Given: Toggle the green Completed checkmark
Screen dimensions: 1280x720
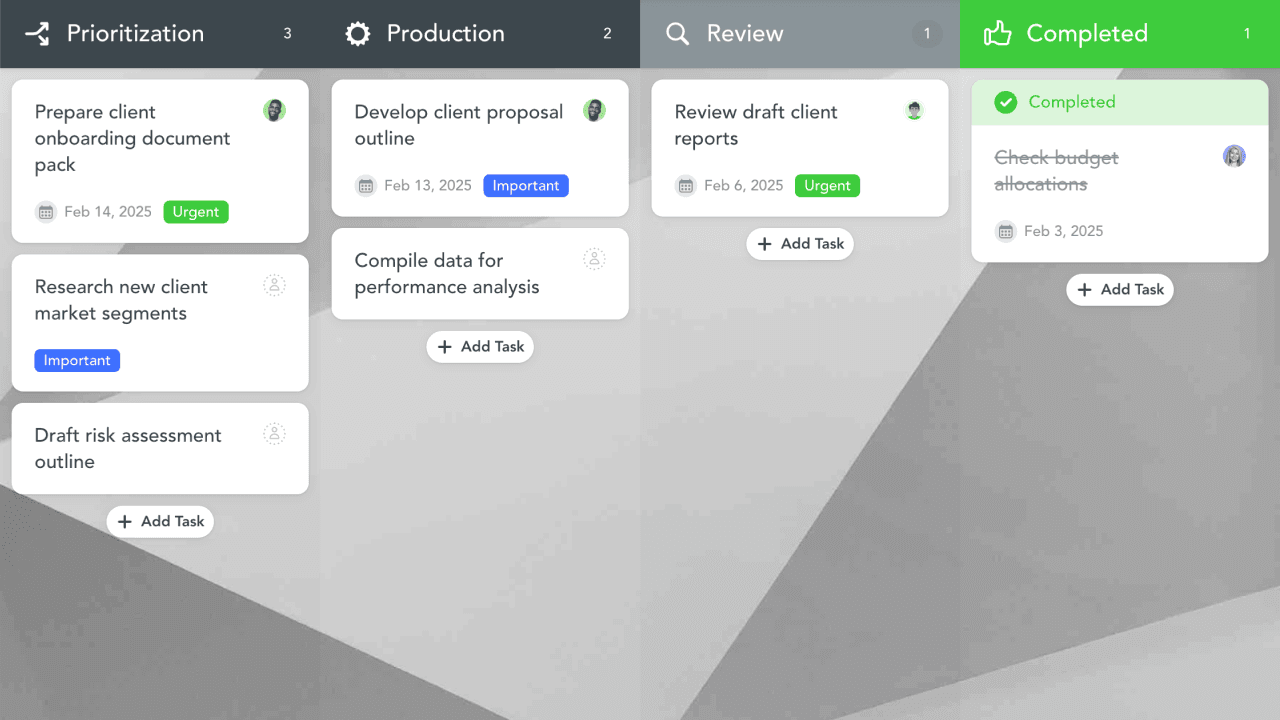Looking at the screenshot, I should [x=1006, y=102].
